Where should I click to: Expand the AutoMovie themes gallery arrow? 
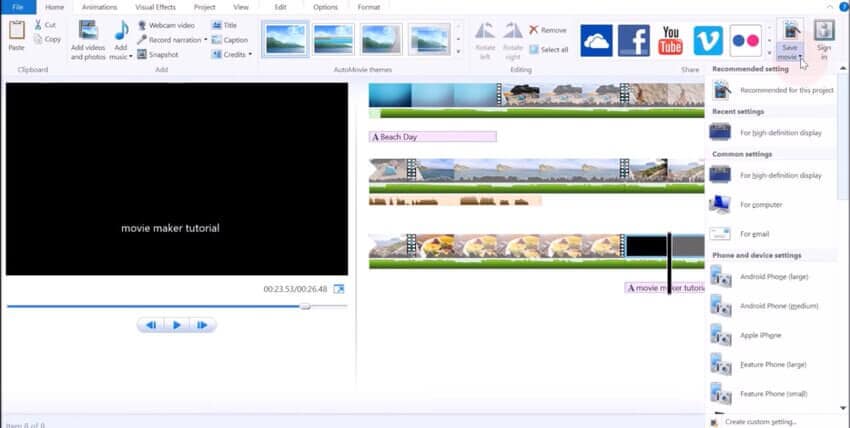pyautogui.click(x=459, y=52)
